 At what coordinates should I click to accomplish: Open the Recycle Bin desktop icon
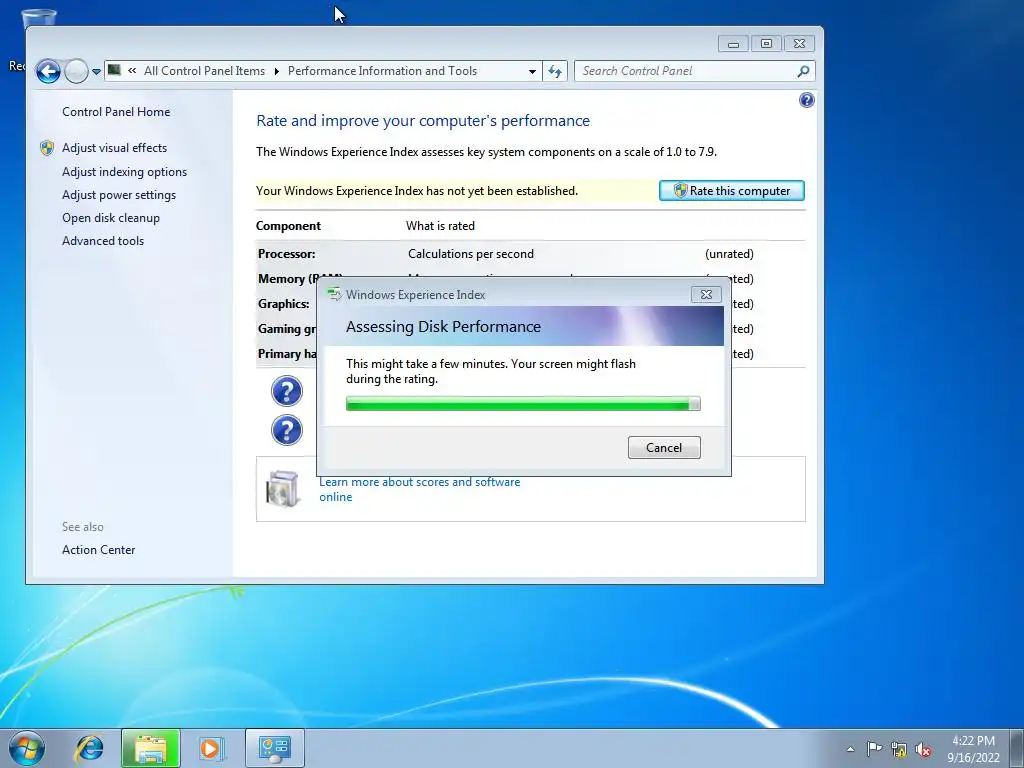pyautogui.click(x=38, y=18)
